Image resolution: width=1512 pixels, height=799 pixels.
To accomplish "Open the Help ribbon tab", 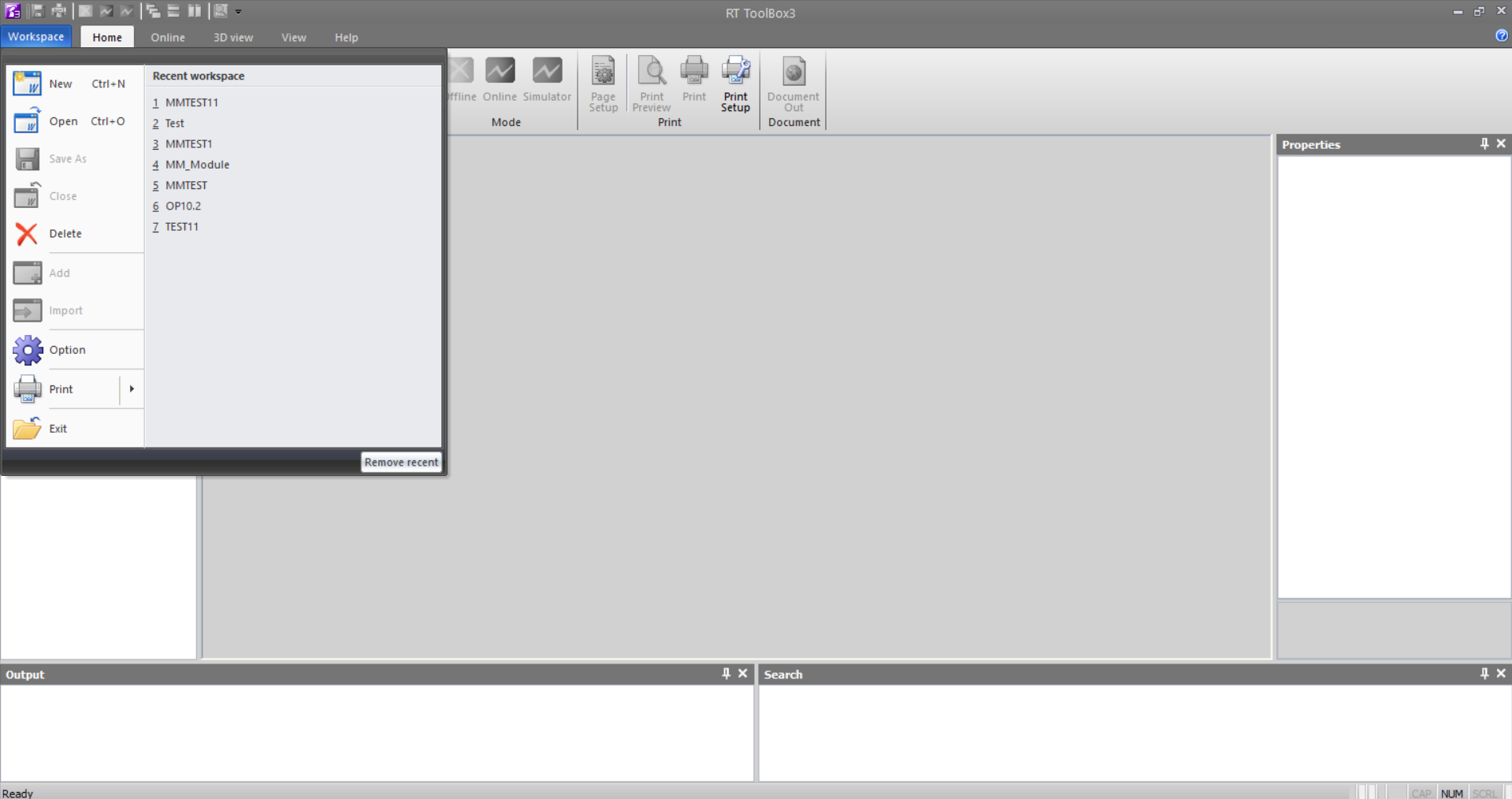I will coord(346,37).
